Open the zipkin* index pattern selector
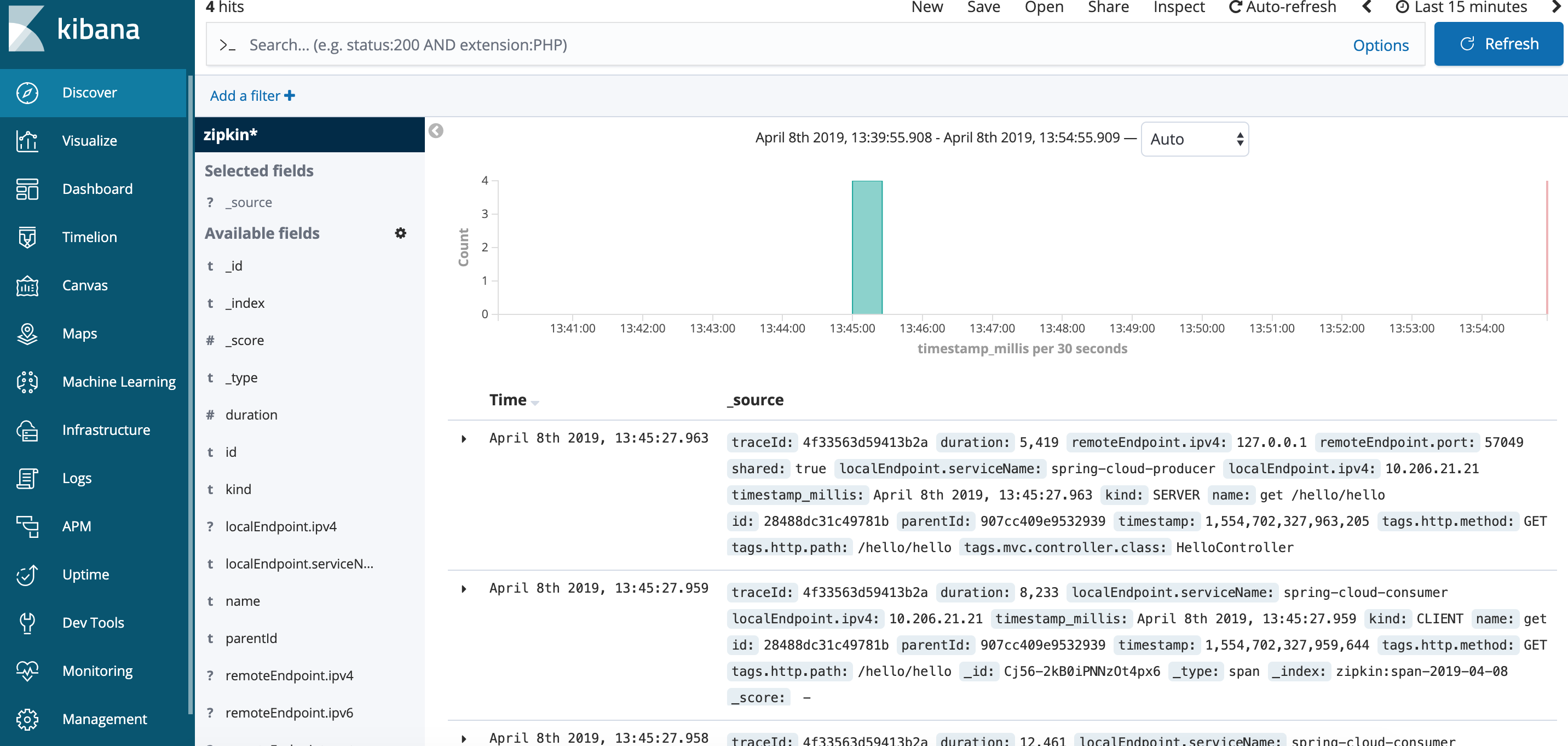Screen dimensions: 1568x746 [x=310, y=135]
